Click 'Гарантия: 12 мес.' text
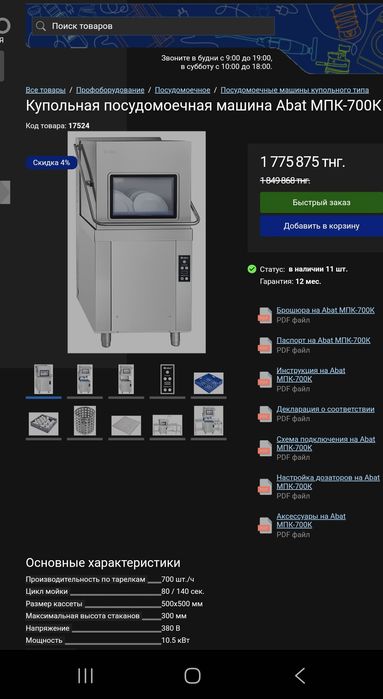The width and height of the screenshot is (383, 699). 290,282
